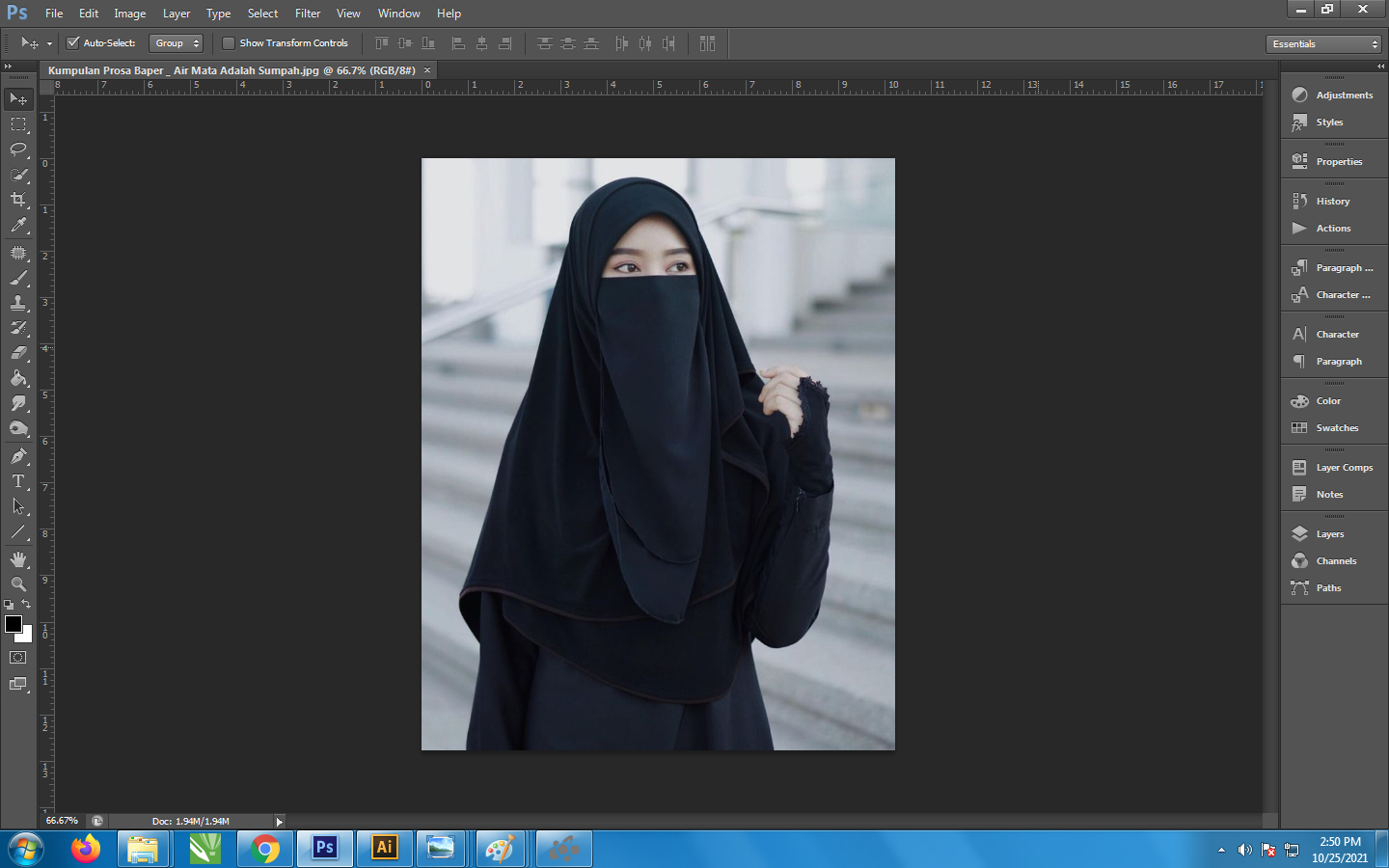Image resolution: width=1389 pixels, height=868 pixels.
Task: Select the Crop tool
Action: click(18, 200)
